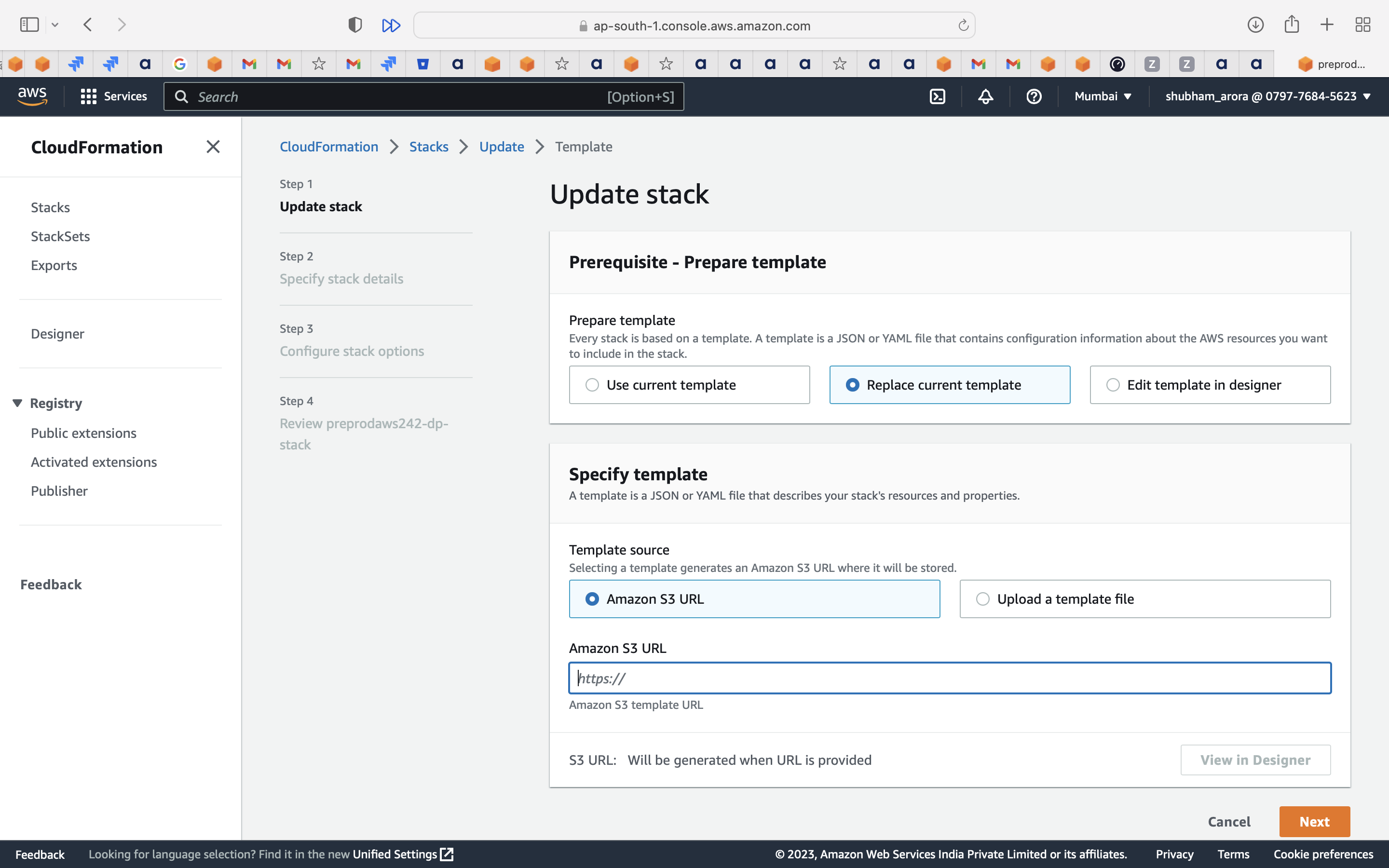Open the dark circular GitHub-like favicon tab
The image size is (1389, 868).
pos(1117,64)
